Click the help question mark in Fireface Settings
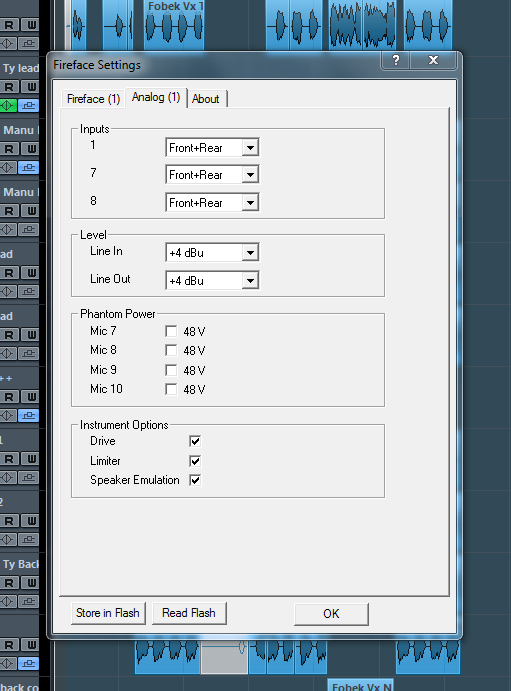Screen dimensions: 511x691 (396, 60)
